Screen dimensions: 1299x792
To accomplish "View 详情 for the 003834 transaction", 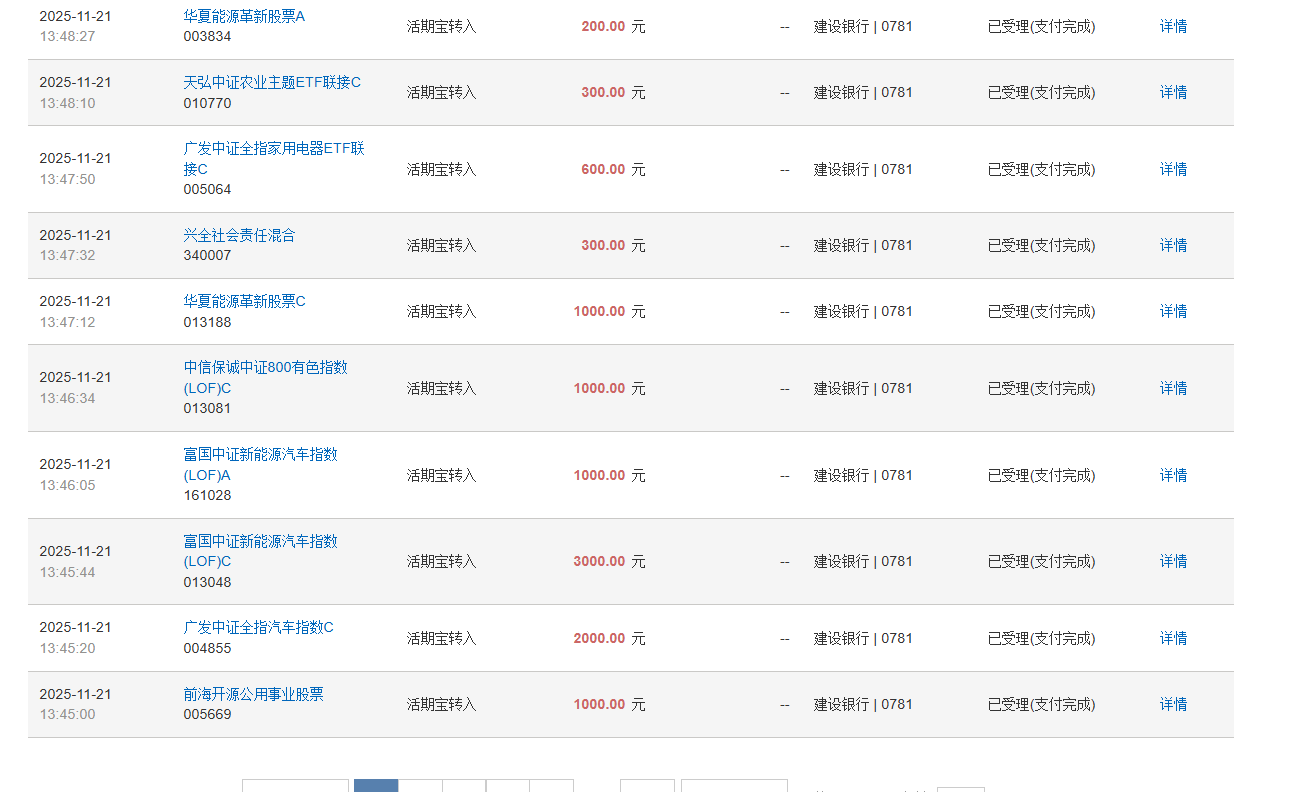I will [1173, 26].
